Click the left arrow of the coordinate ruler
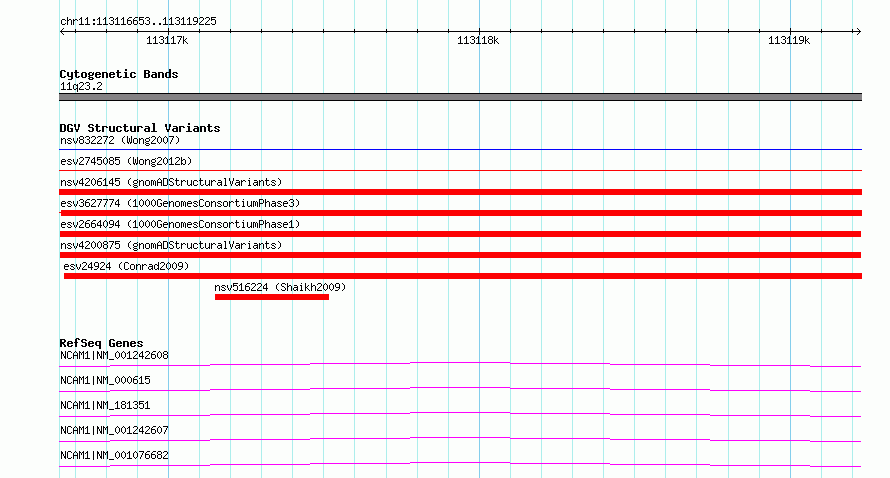 tap(62, 32)
